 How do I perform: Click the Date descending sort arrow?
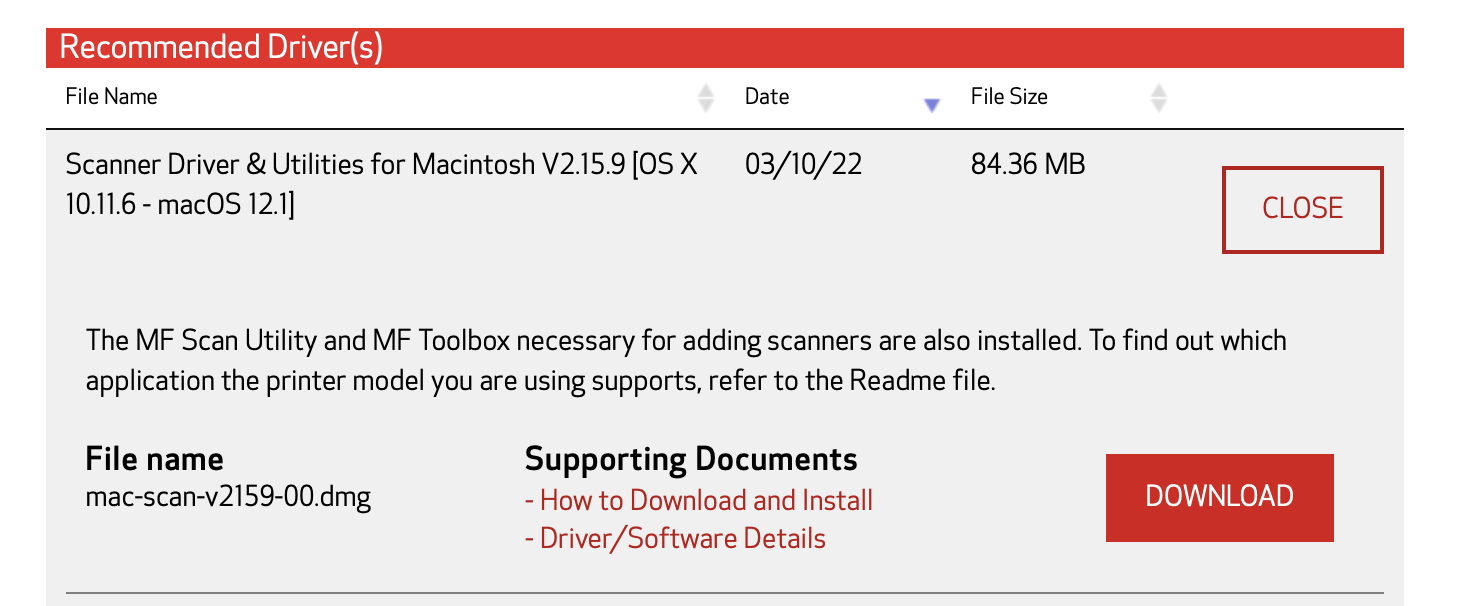click(x=932, y=105)
